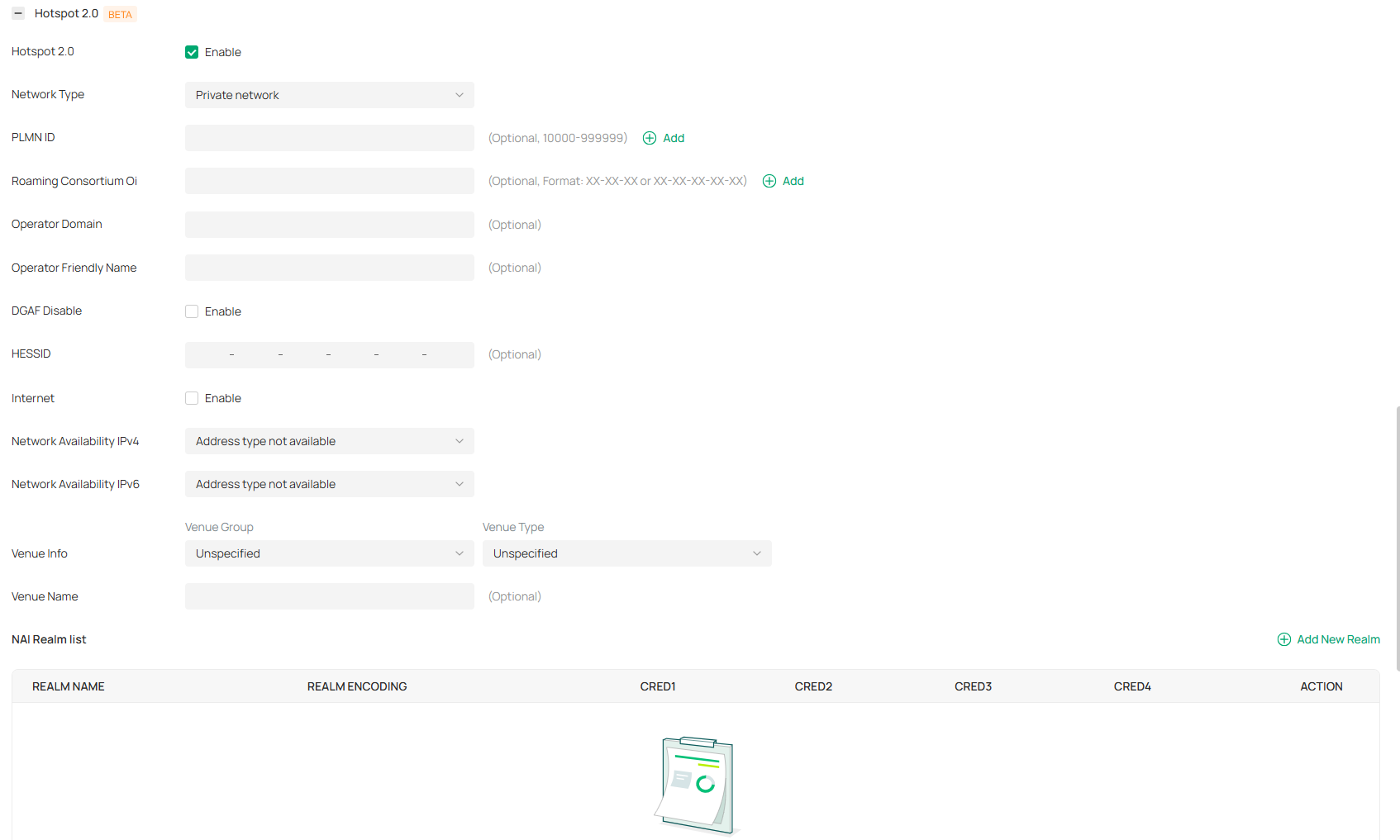Click the Add link for PLMN ID
The height and width of the screenshot is (840, 1400).
pos(674,138)
